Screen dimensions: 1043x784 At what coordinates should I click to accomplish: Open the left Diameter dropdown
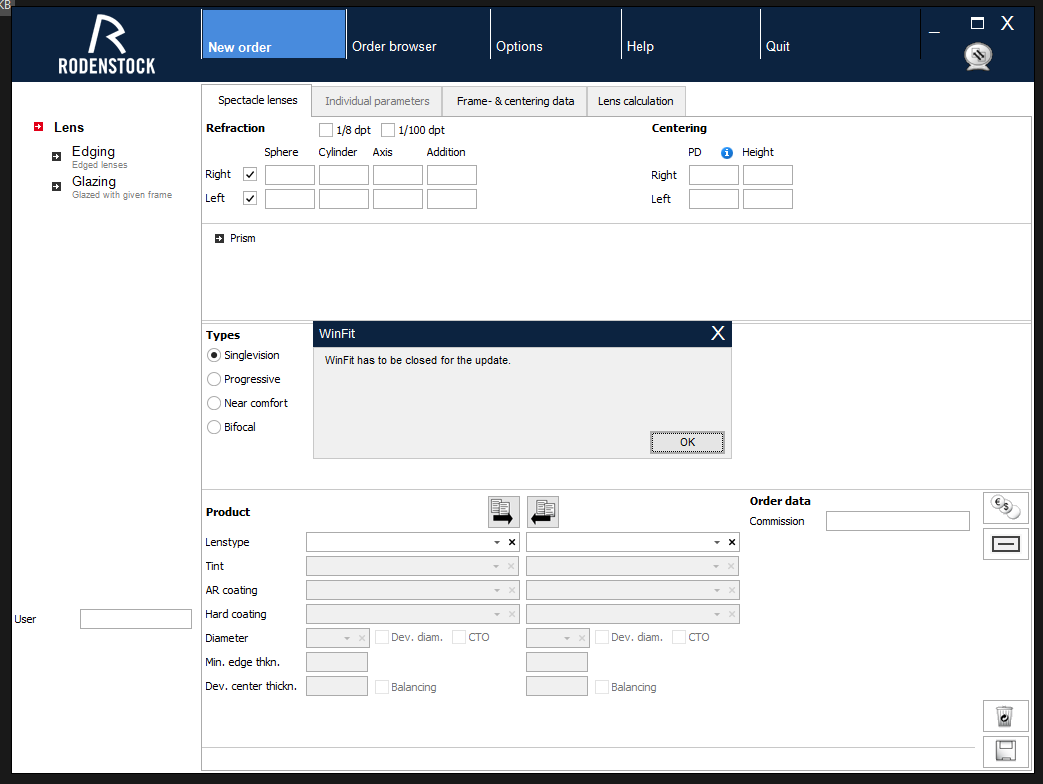(347, 638)
